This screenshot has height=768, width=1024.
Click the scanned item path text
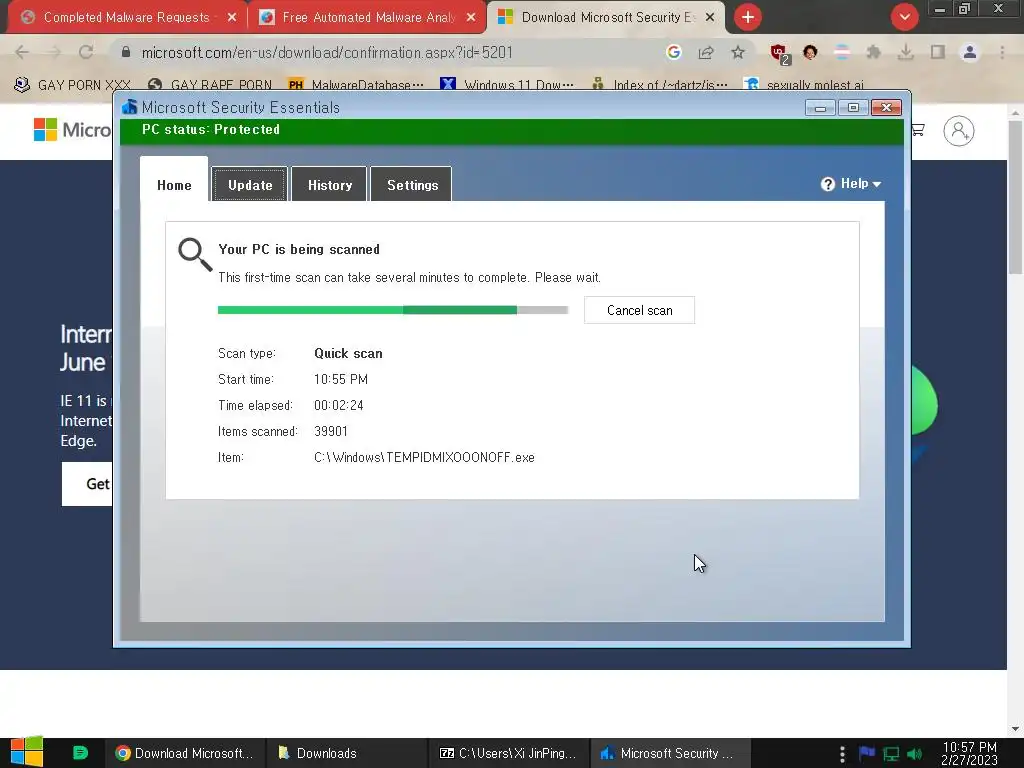pyautogui.click(x=424, y=457)
